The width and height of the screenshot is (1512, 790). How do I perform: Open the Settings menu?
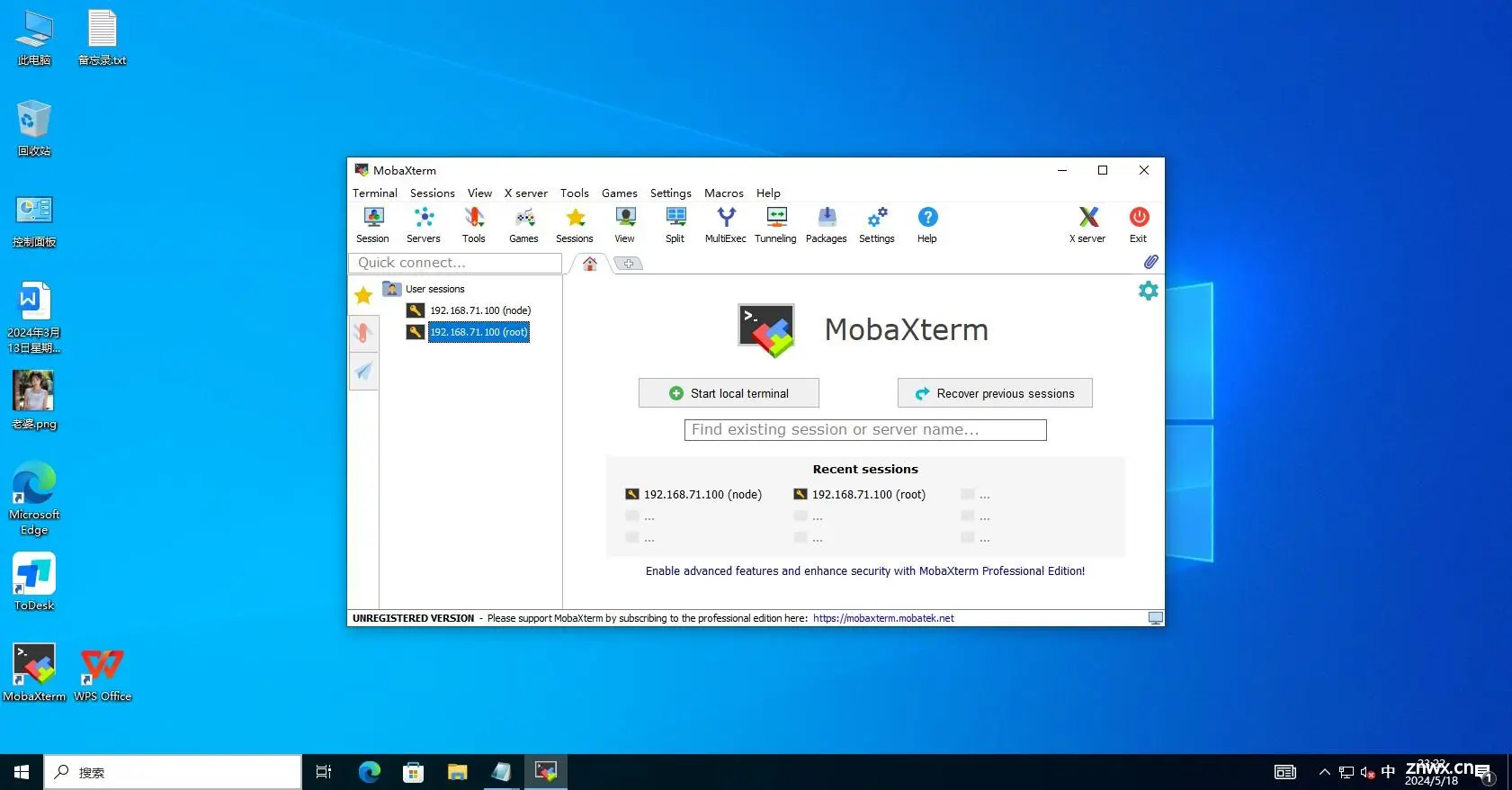(671, 193)
